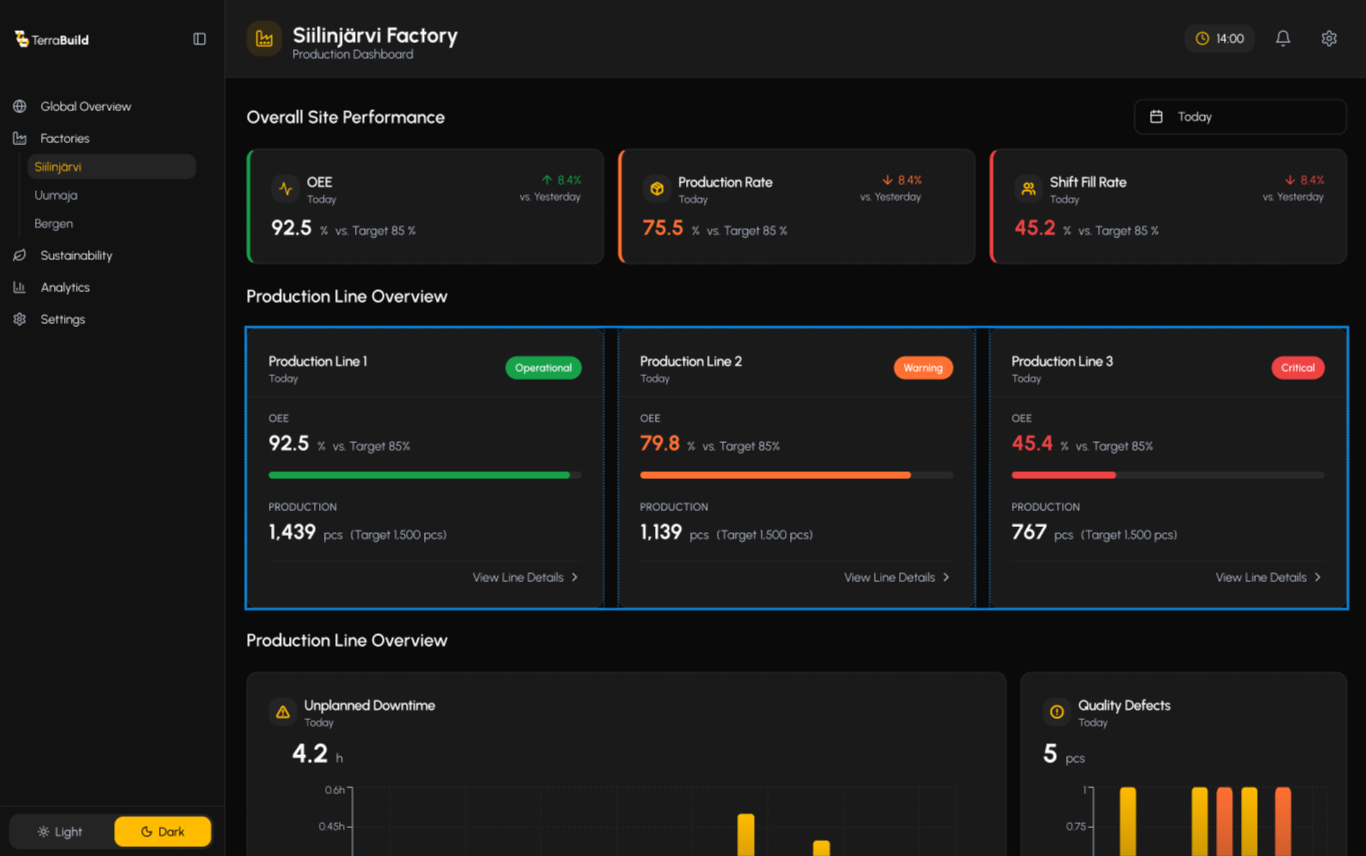The height and width of the screenshot is (856, 1366).
Task: Open the Today date range dropdown
Action: [1239, 117]
